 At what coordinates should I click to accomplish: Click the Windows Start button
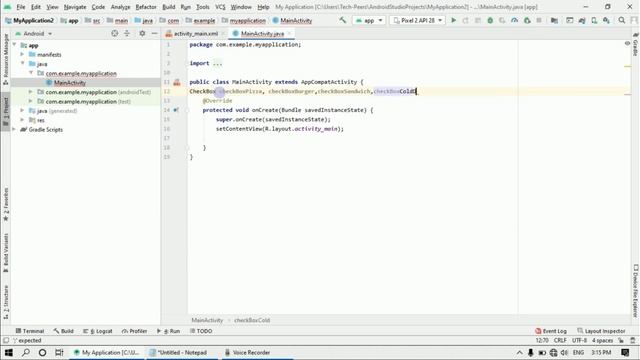(9, 352)
